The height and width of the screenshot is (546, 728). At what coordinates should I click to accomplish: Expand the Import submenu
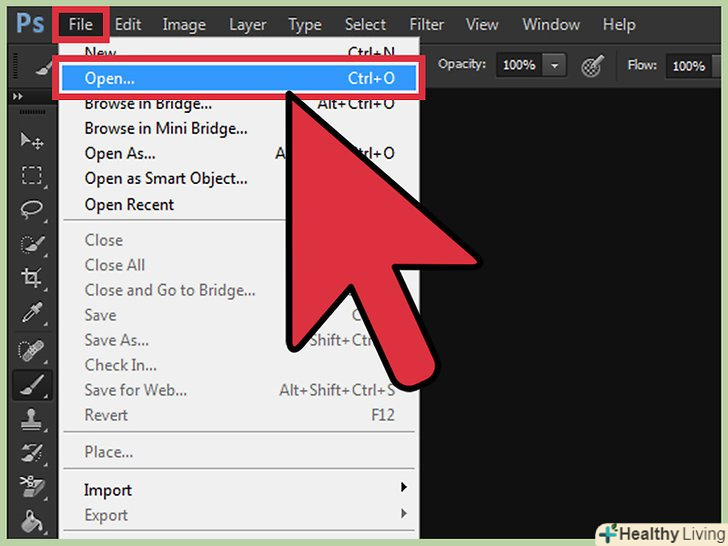pos(403,487)
